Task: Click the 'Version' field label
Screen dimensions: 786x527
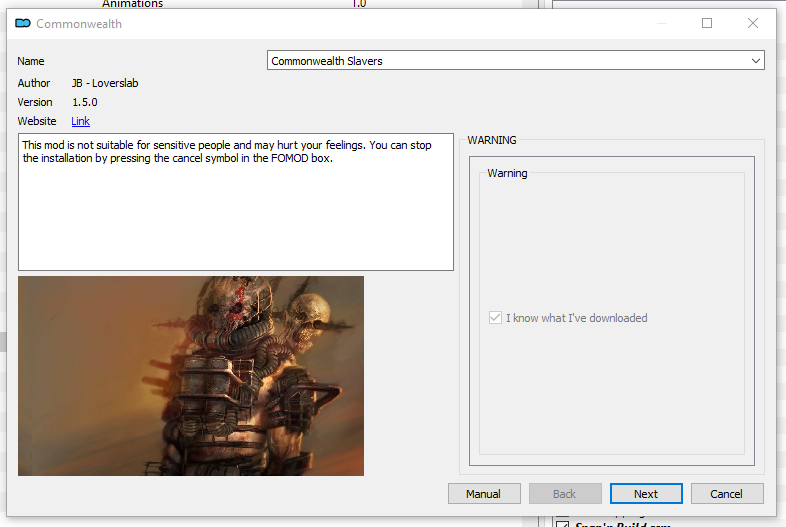Action: (x=35, y=102)
